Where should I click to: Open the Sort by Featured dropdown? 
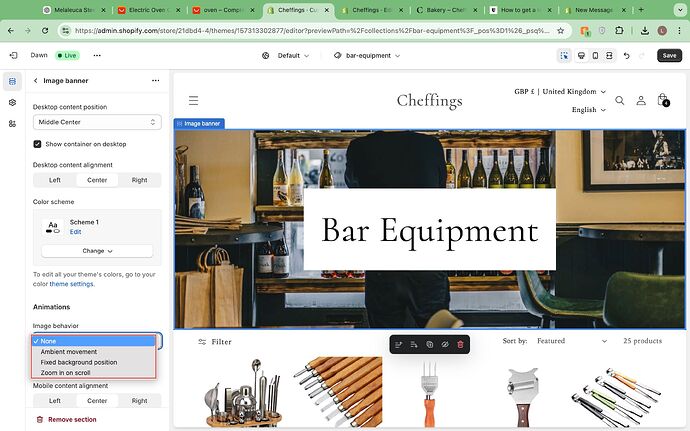point(572,341)
